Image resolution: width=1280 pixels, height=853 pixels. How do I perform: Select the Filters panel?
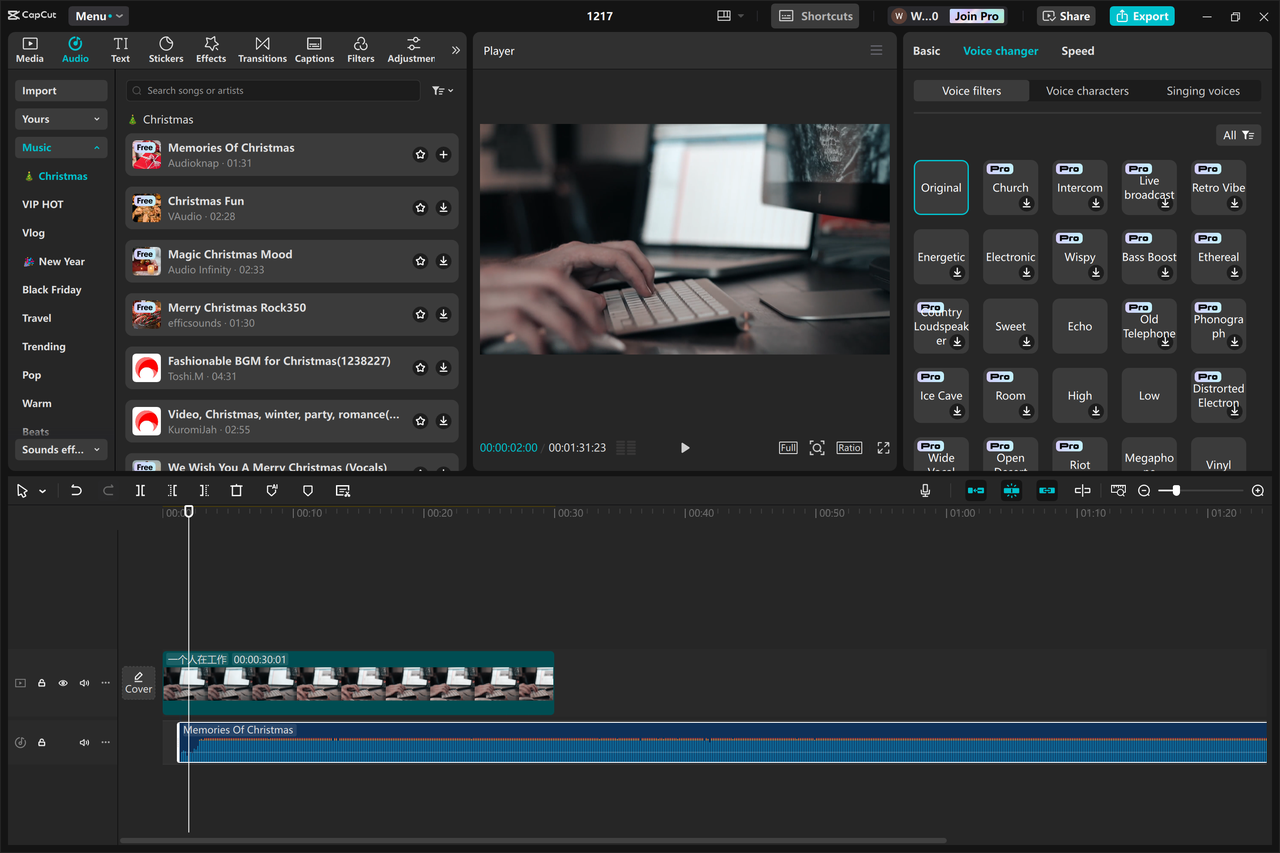pos(360,48)
